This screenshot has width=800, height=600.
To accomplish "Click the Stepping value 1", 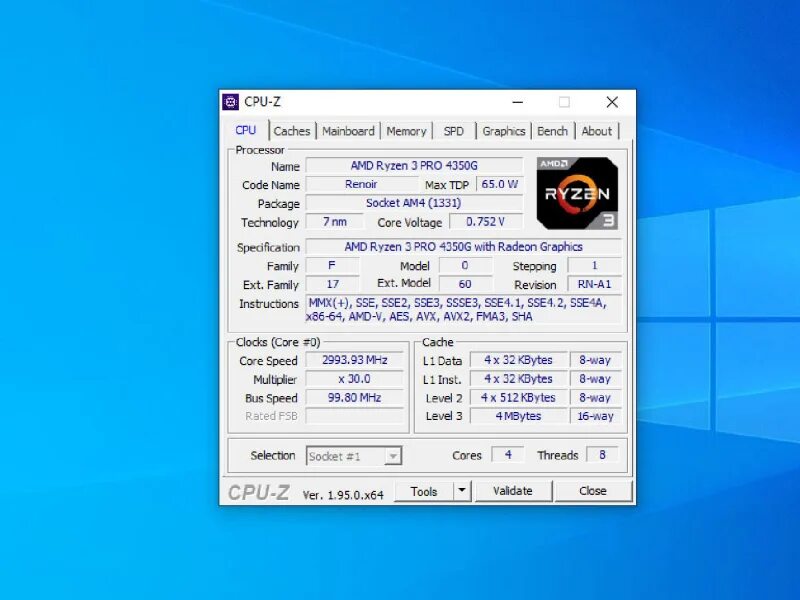I will pyautogui.click(x=594, y=266).
